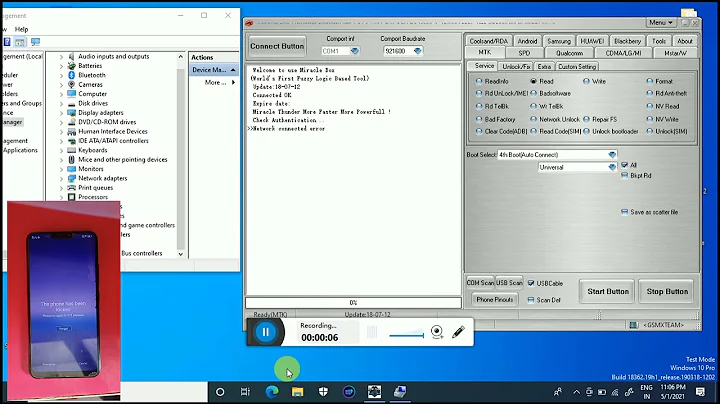The image size is (720, 404).
Task: Click the COM Scan button
Action: [x=480, y=283]
